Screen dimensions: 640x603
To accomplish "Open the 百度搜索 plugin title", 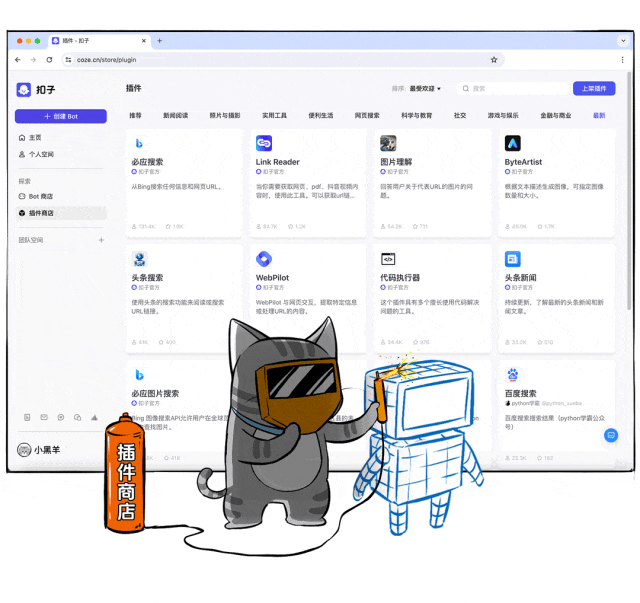I will pyautogui.click(x=520, y=394).
